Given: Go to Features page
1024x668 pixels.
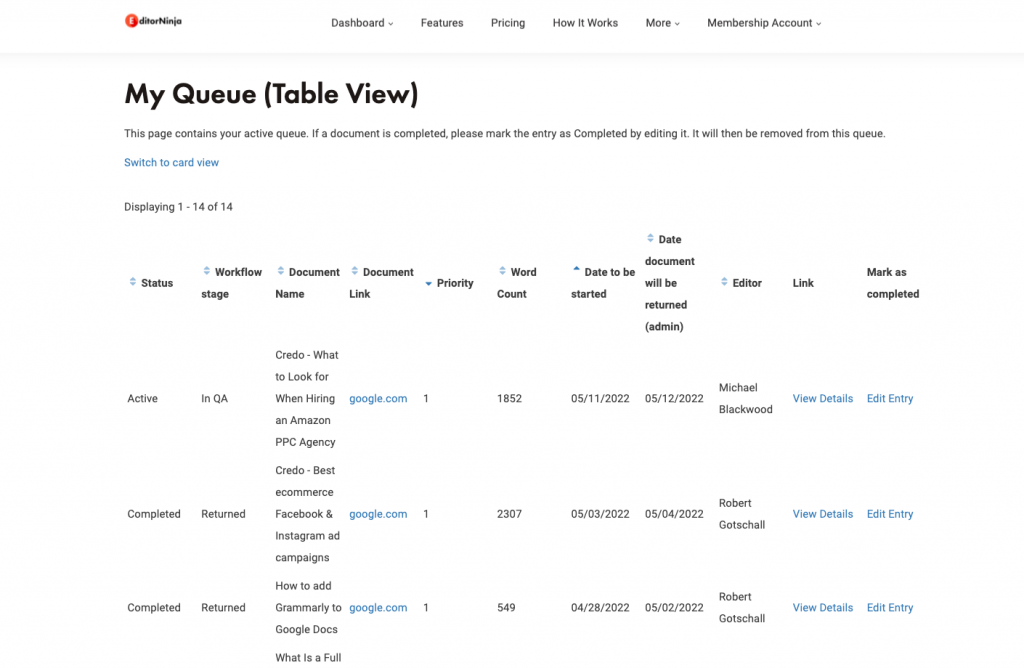Looking at the screenshot, I should coord(442,23).
